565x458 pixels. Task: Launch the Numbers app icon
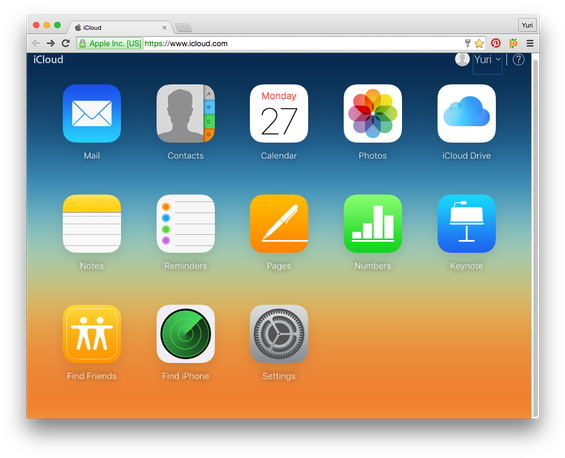click(x=373, y=224)
